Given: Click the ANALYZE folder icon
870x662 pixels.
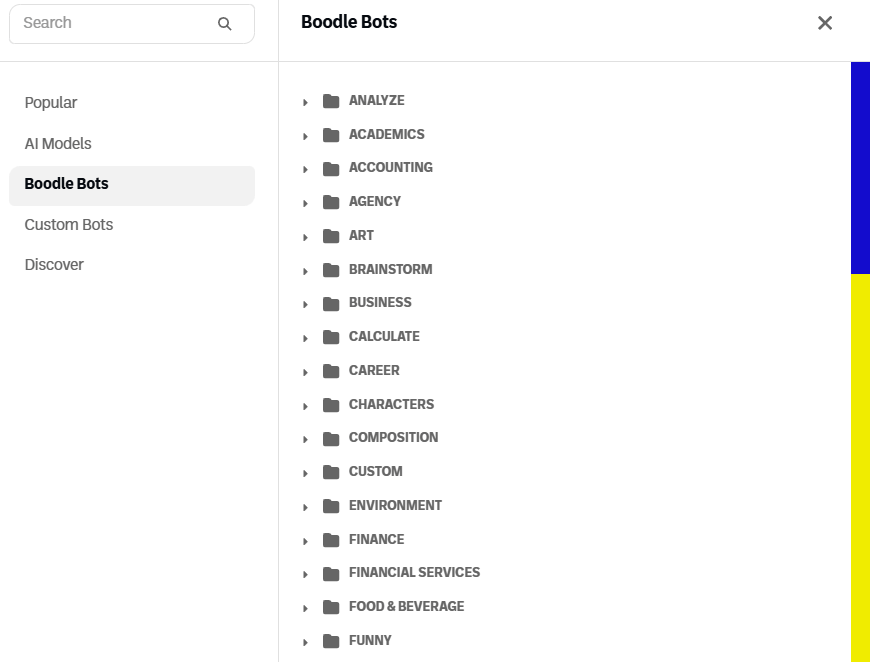Looking at the screenshot, I should pyautogui.click(x=331, y=101).
